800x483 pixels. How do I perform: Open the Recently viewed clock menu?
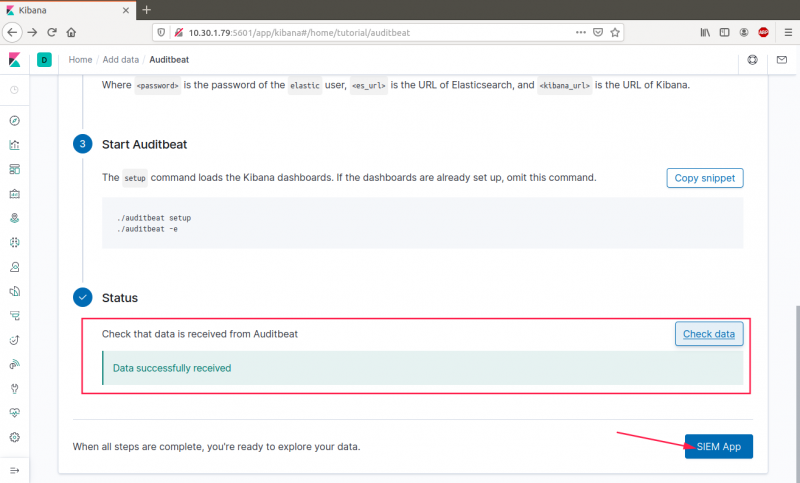coord(14,90)
